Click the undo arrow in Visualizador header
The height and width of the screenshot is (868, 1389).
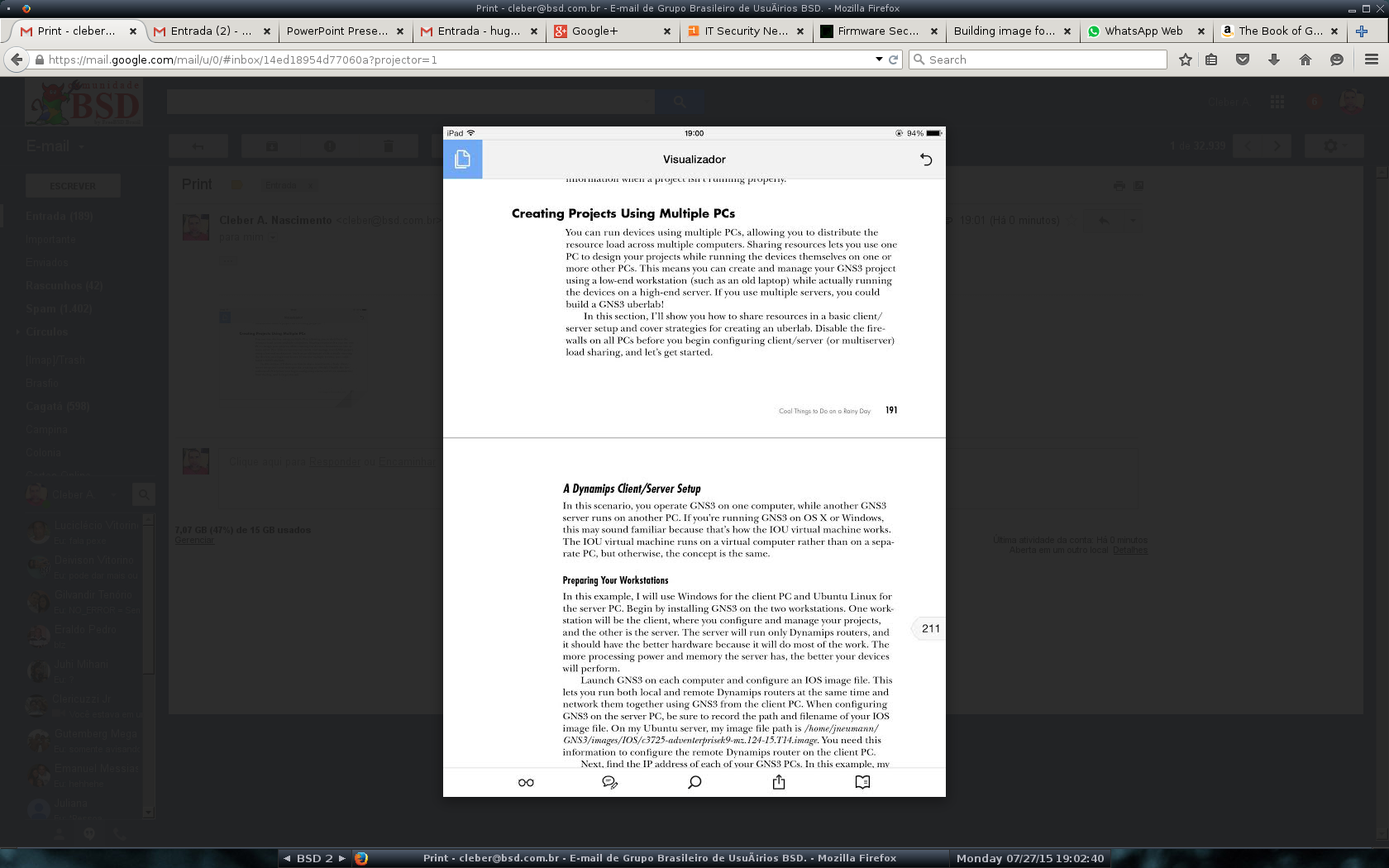coord(926,160)
